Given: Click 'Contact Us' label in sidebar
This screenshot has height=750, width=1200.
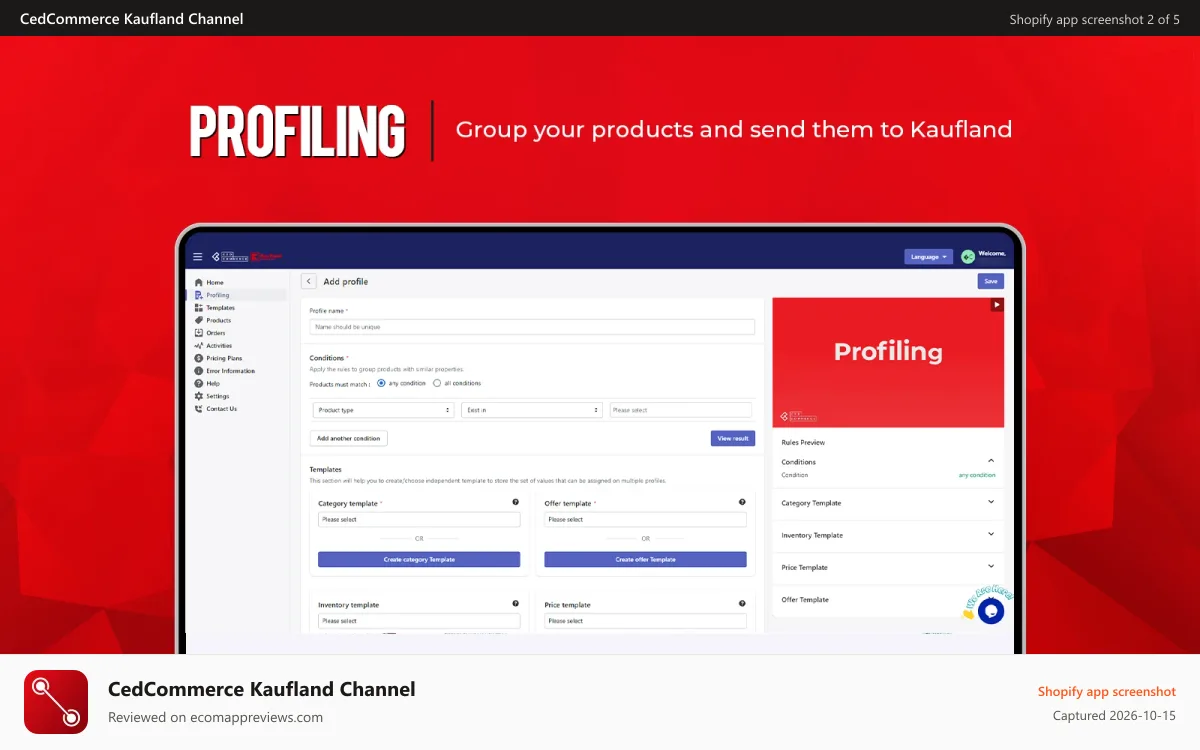Looking at the screenshot, I should tap(222, 409).
